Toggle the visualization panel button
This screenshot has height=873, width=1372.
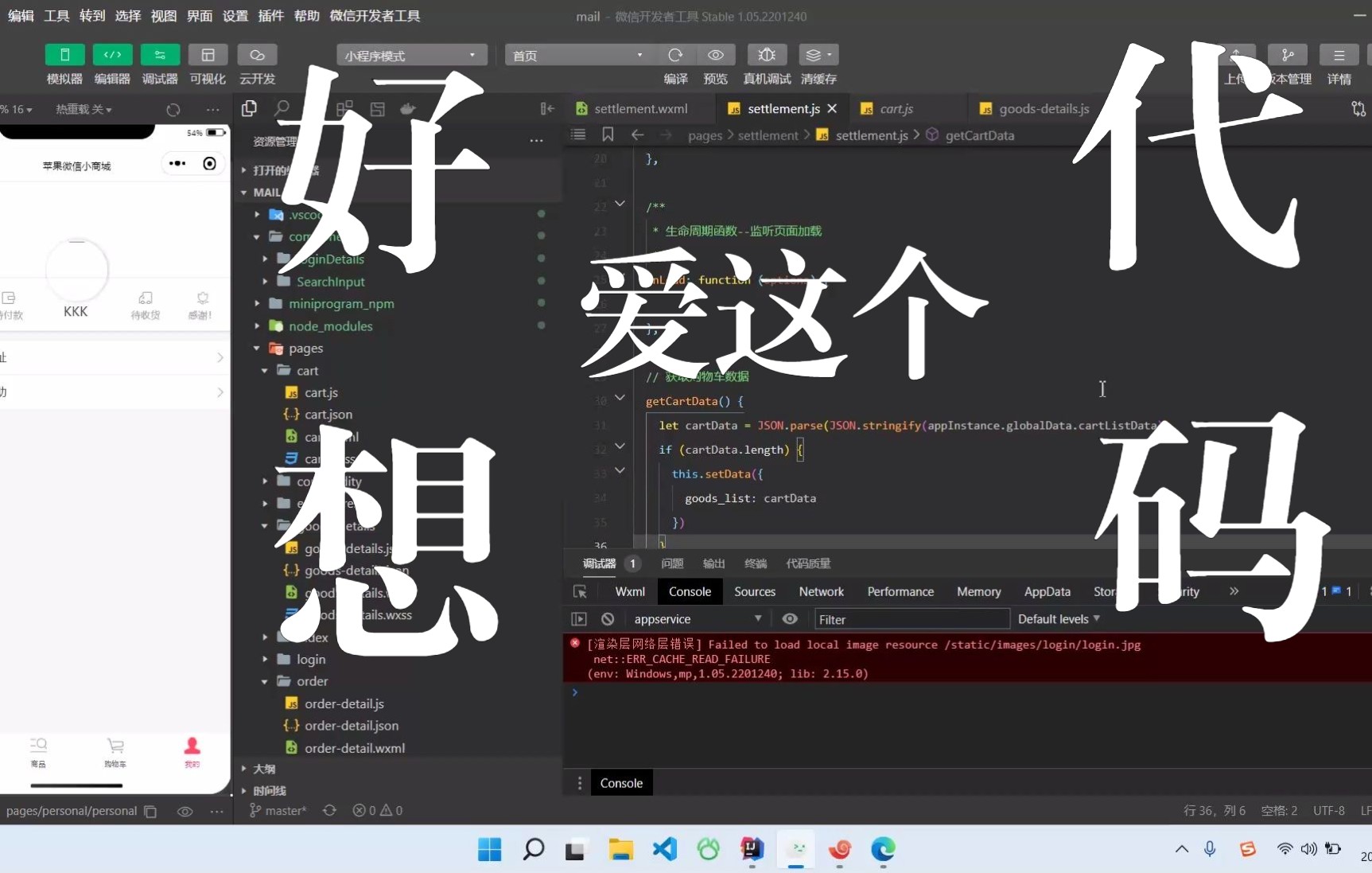pos(208,55)
